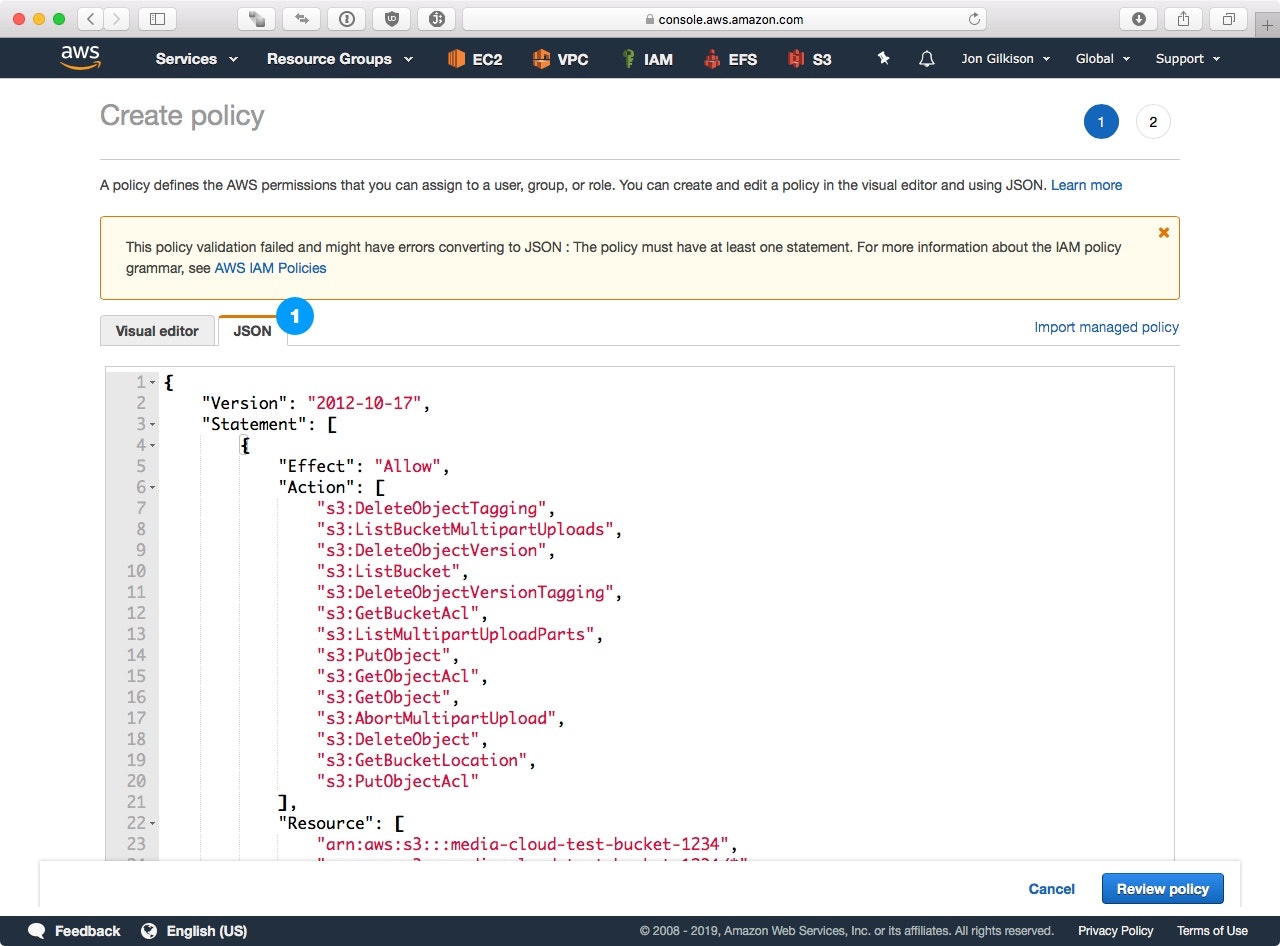Open VPC shortcut in nav bar
1280x946 pixels.
(x=560, y=59)
